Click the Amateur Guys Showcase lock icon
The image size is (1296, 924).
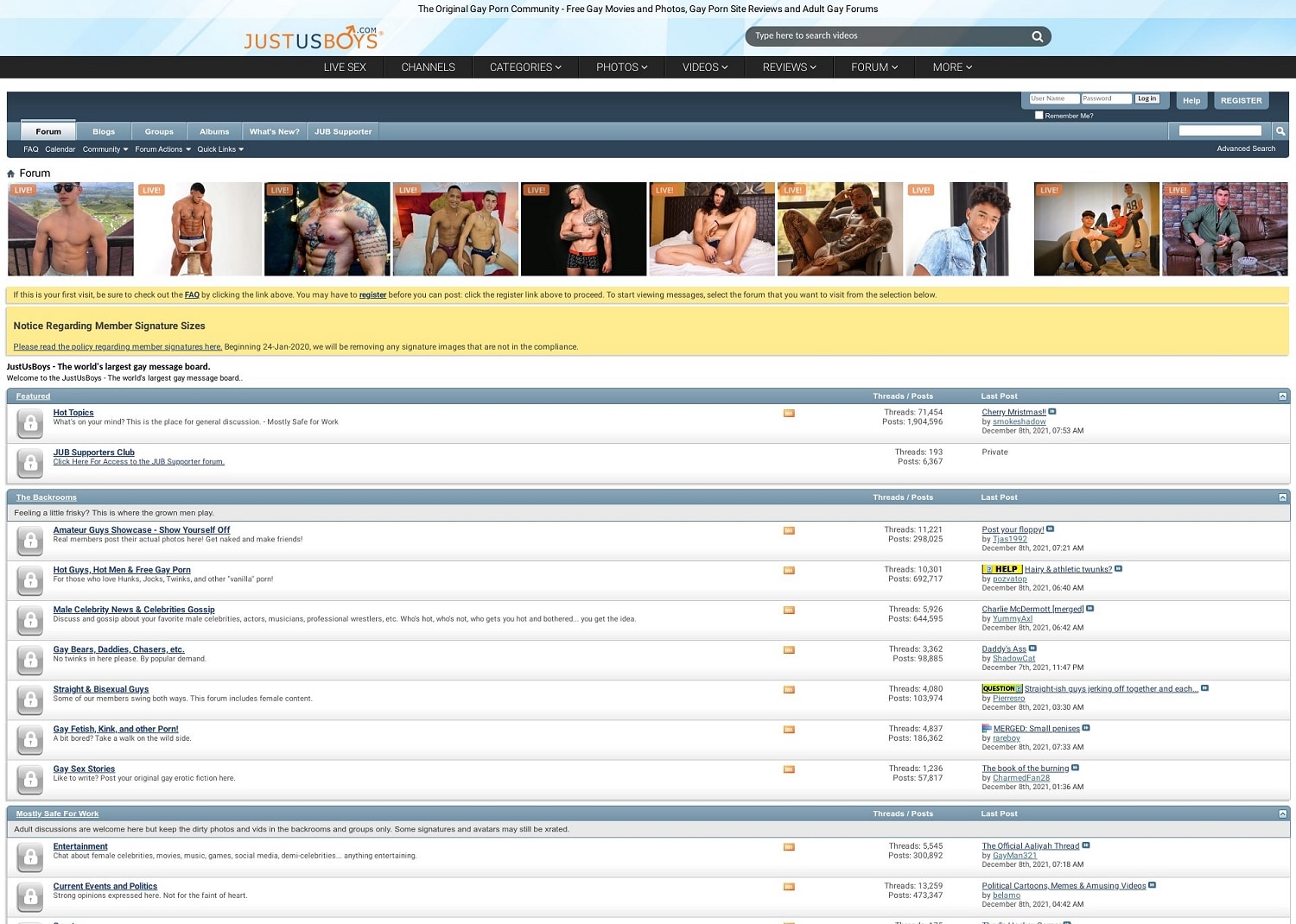(30, 541)
